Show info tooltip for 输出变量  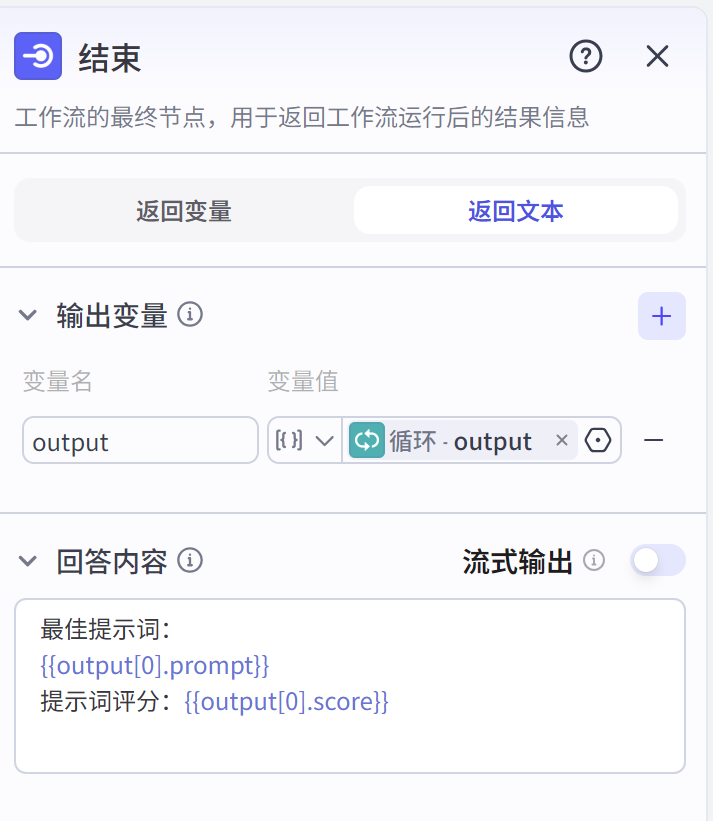190,315
